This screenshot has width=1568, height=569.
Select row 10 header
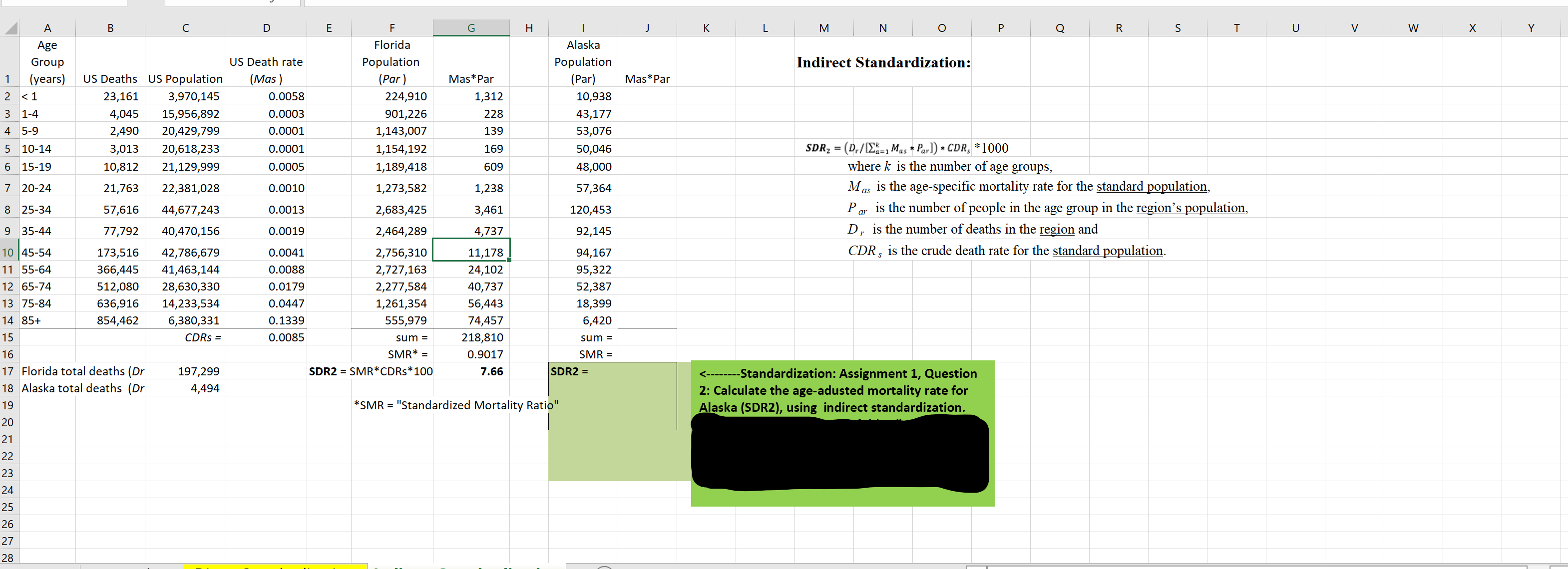click(8, 252)
